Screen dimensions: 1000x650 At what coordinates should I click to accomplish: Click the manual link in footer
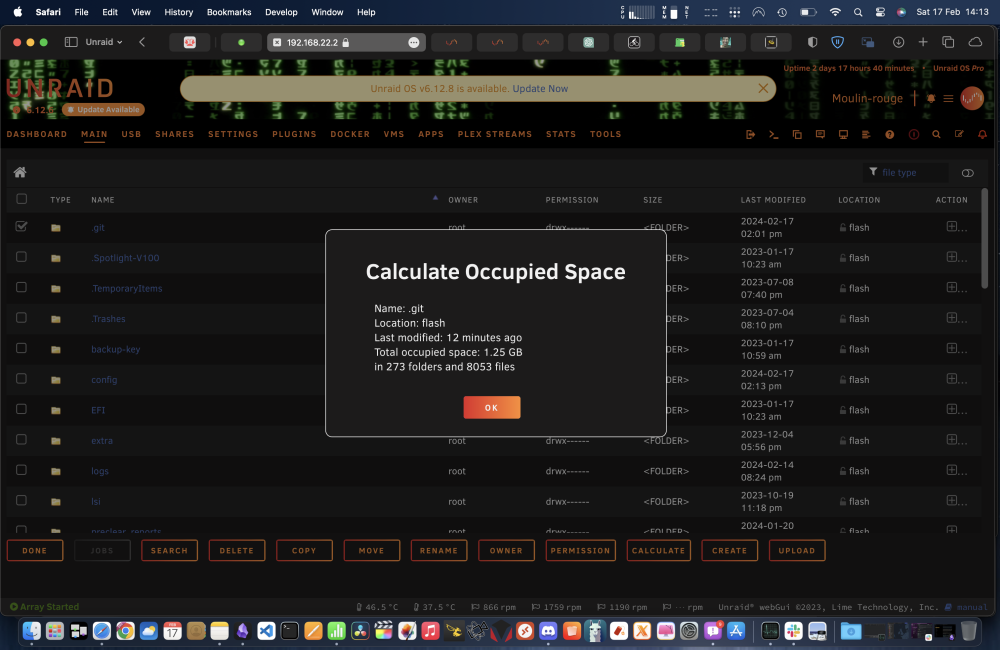[x=971, y=607]
